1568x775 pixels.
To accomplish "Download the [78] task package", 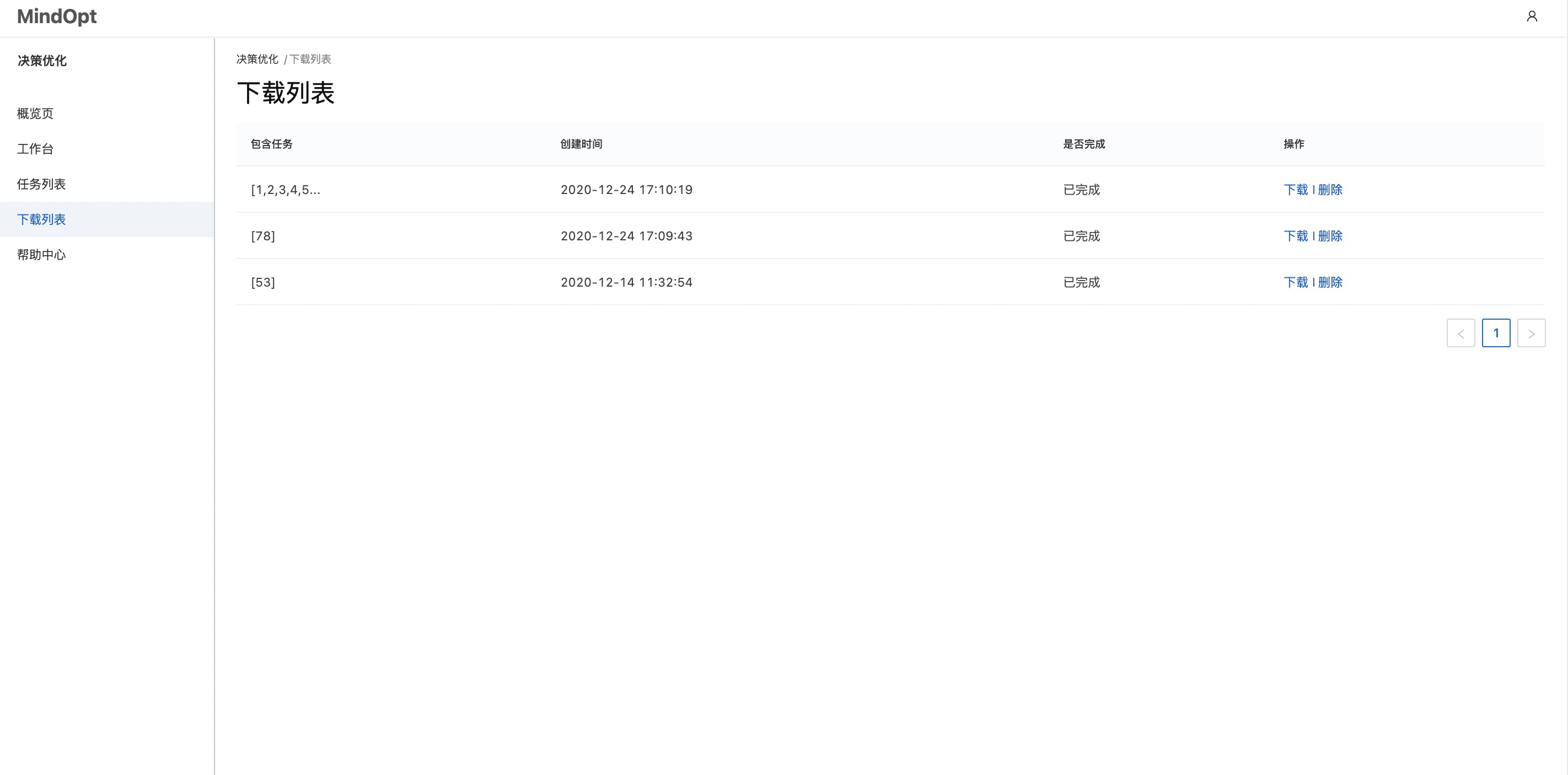I will tap(1295, 236).
